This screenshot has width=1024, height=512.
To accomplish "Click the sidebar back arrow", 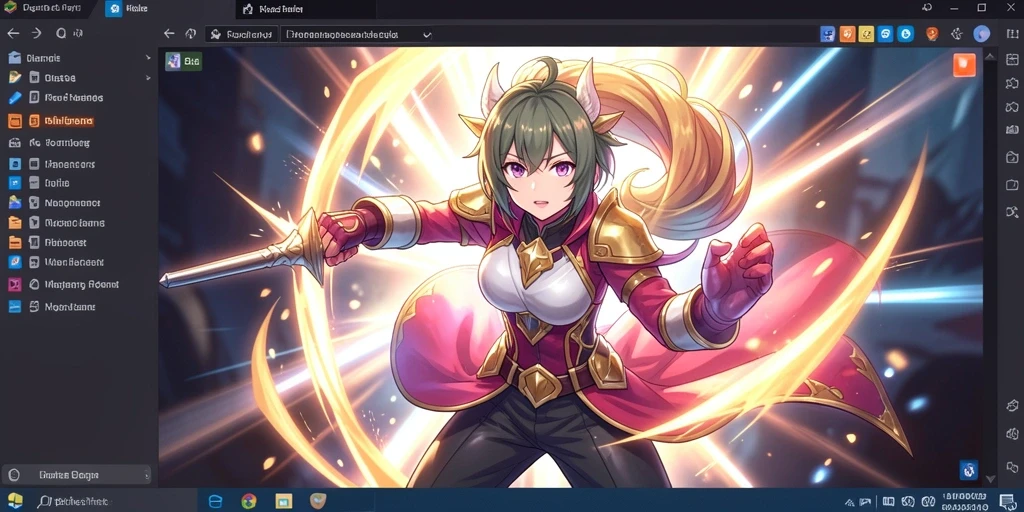I will (13, 33).
